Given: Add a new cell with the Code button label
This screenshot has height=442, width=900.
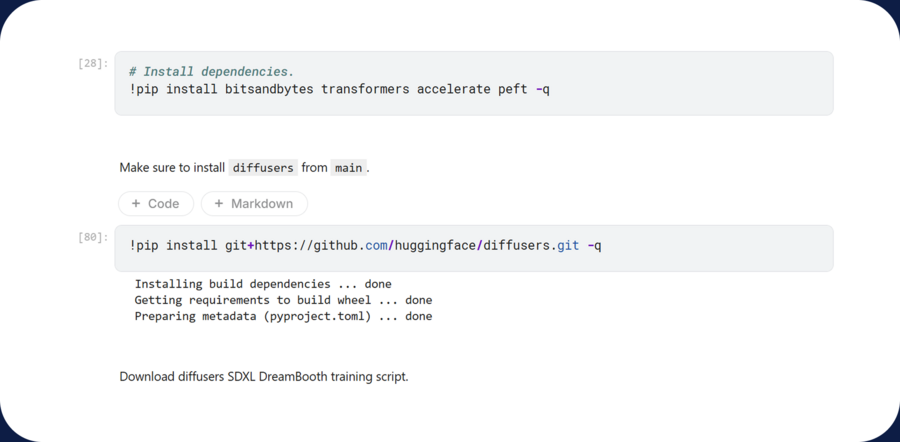Looking at the screenshot, I should pyautogui.click(x=163, y=204).
